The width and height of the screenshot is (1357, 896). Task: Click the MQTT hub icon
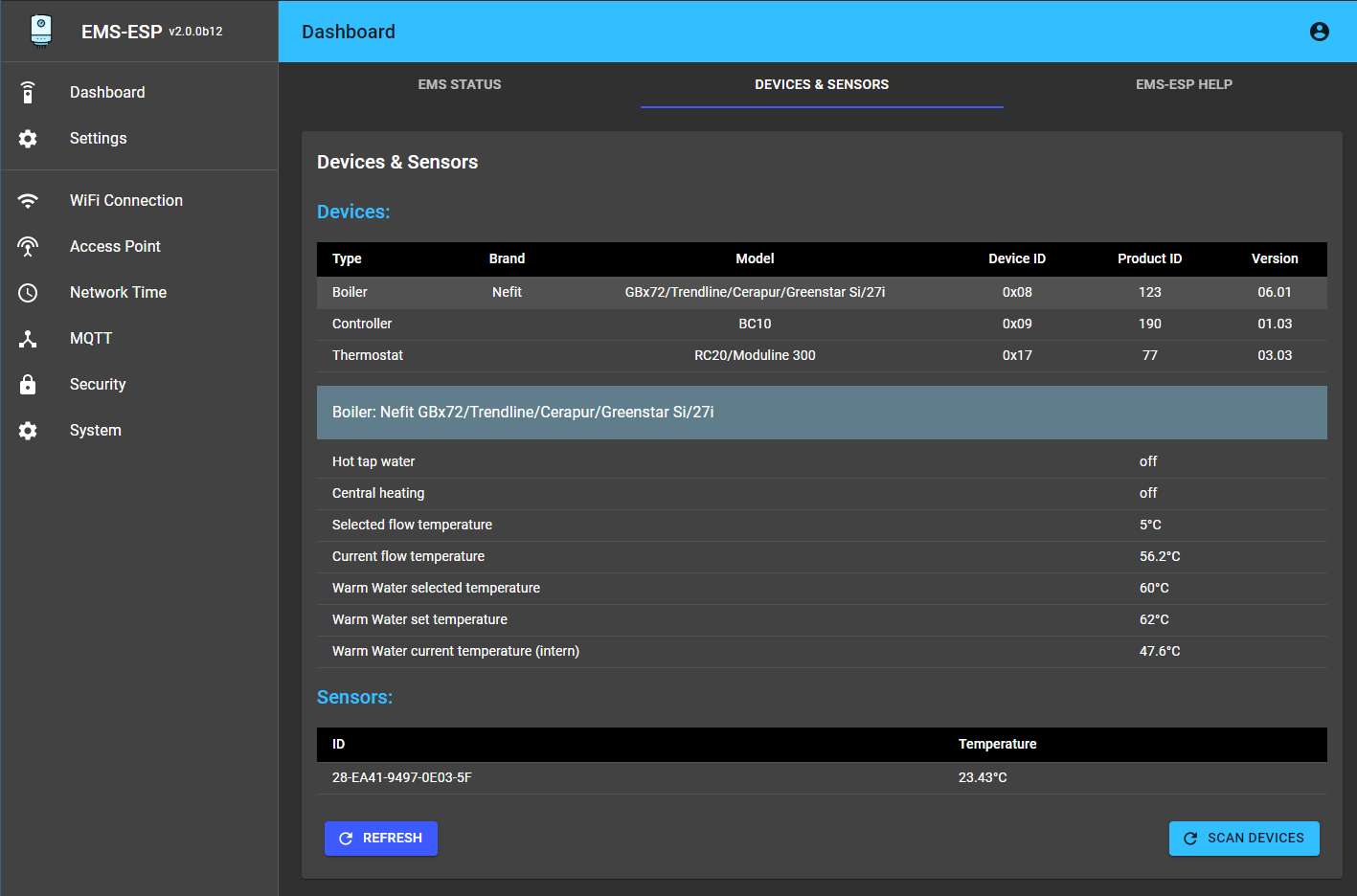[x=28, y=339]
